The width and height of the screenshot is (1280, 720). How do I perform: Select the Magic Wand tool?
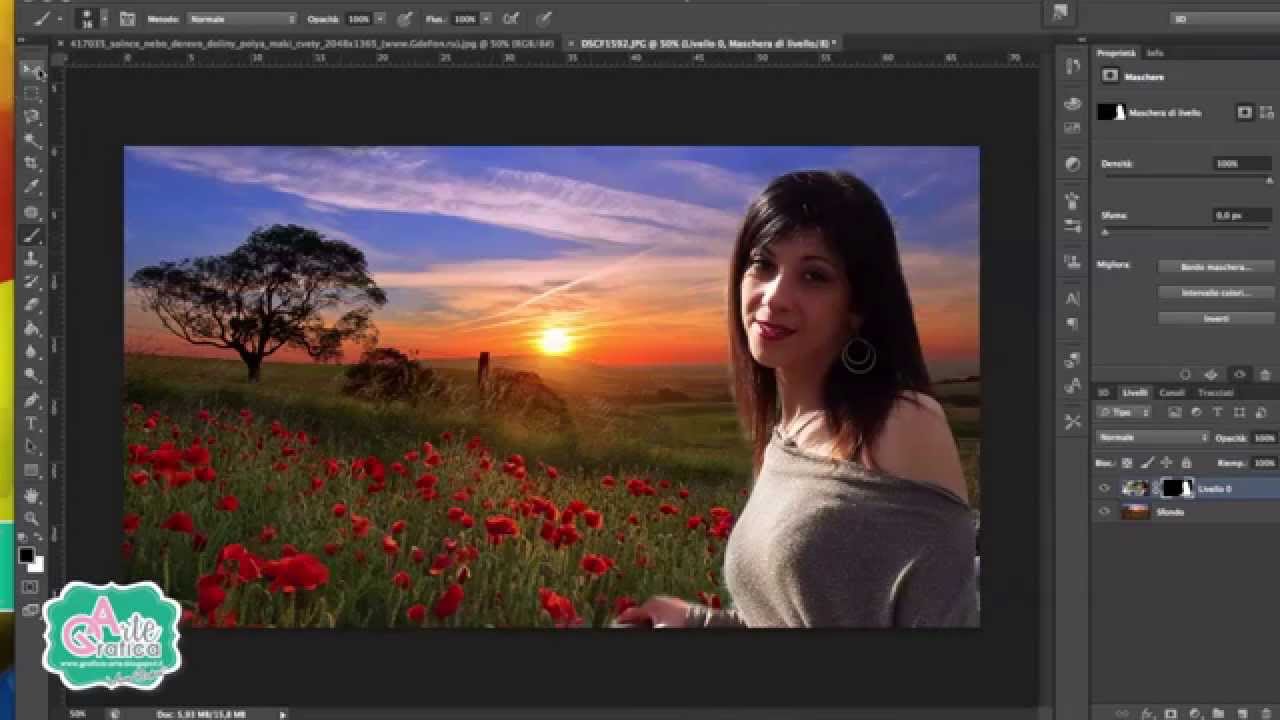click(32, 141)
